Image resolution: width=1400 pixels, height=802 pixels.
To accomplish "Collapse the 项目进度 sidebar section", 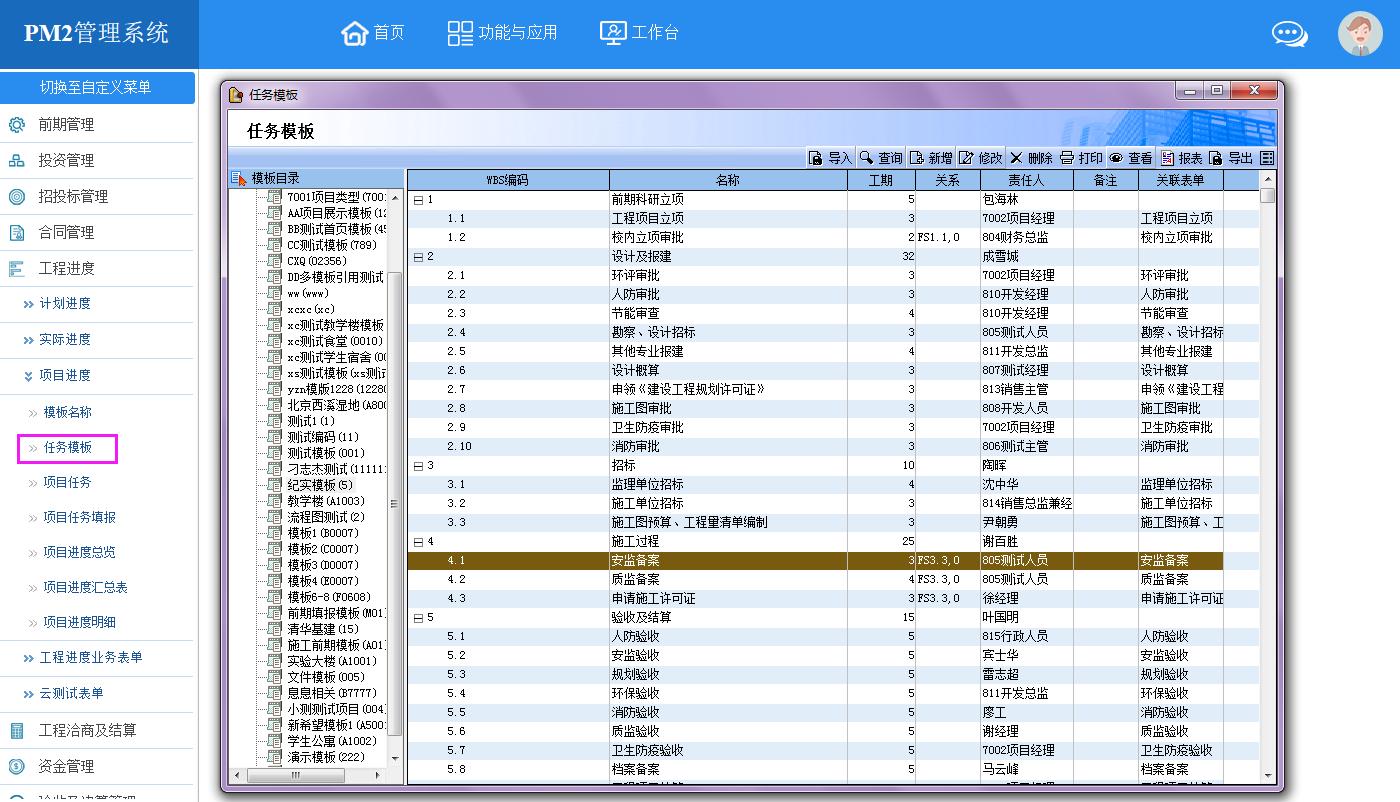I will 64,376.
